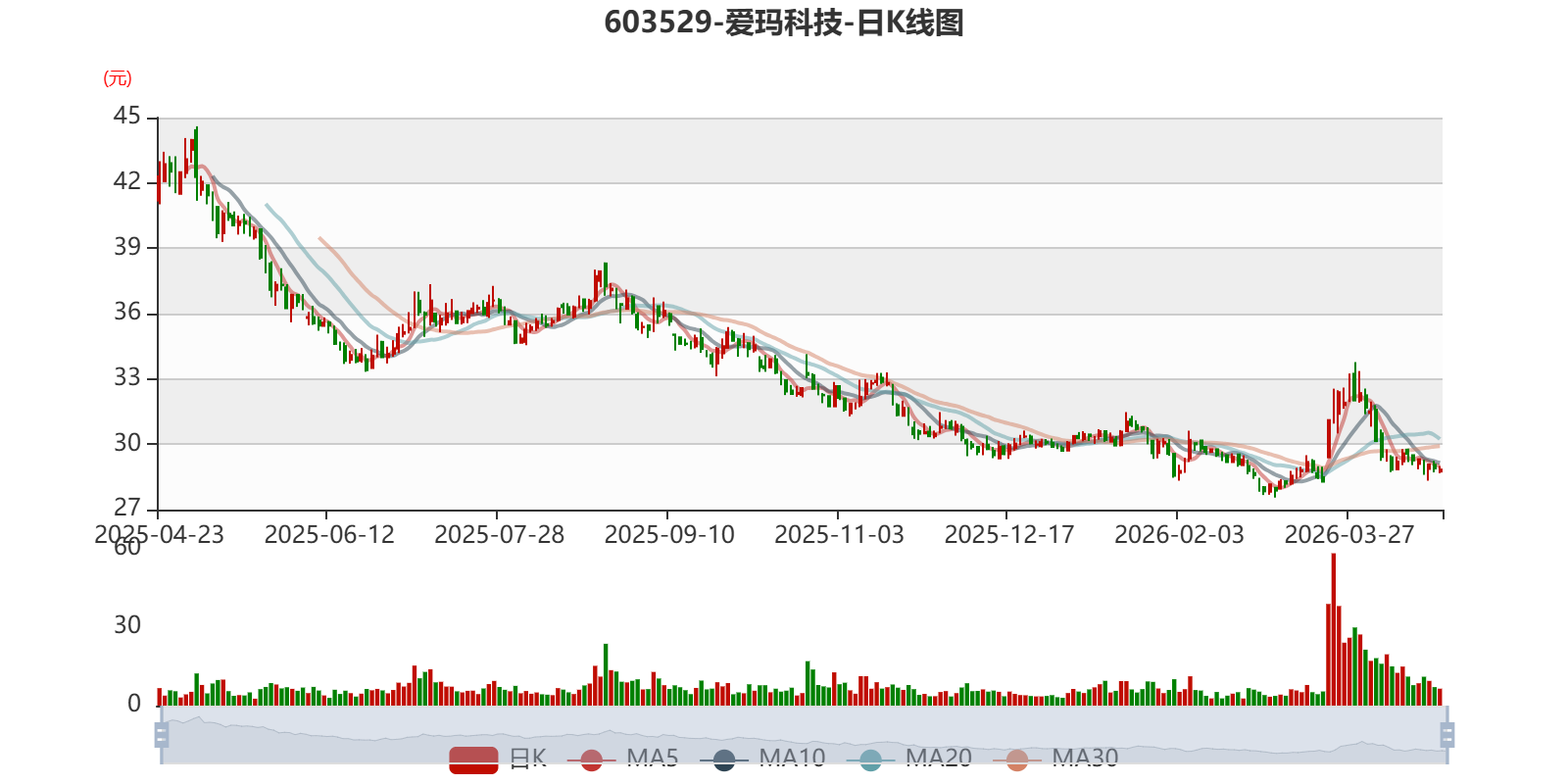Click the 2025-09-10 axis date
This screenshot has width=1568, height=784.
click(669, 535)
